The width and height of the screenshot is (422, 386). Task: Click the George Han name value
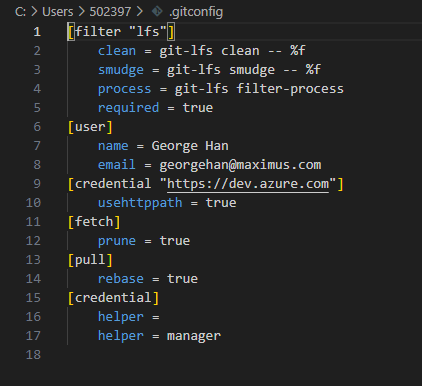pos(190,146)
